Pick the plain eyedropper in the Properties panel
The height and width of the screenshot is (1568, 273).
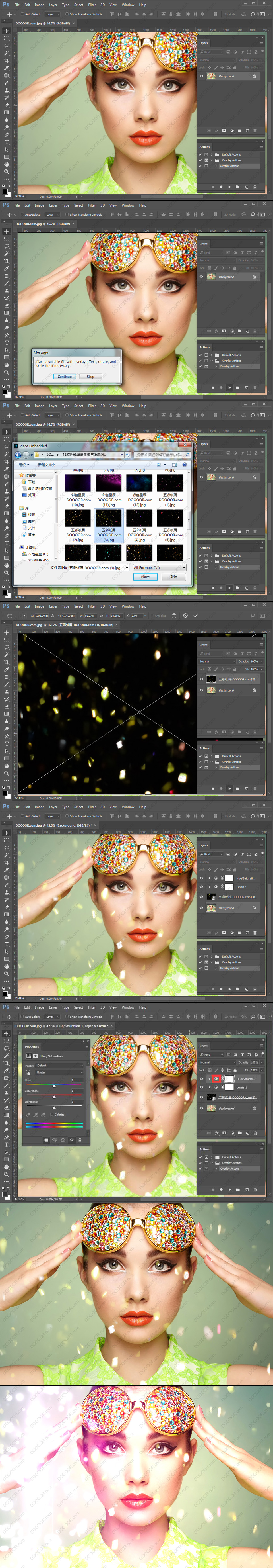click(x=28, y=1115)
